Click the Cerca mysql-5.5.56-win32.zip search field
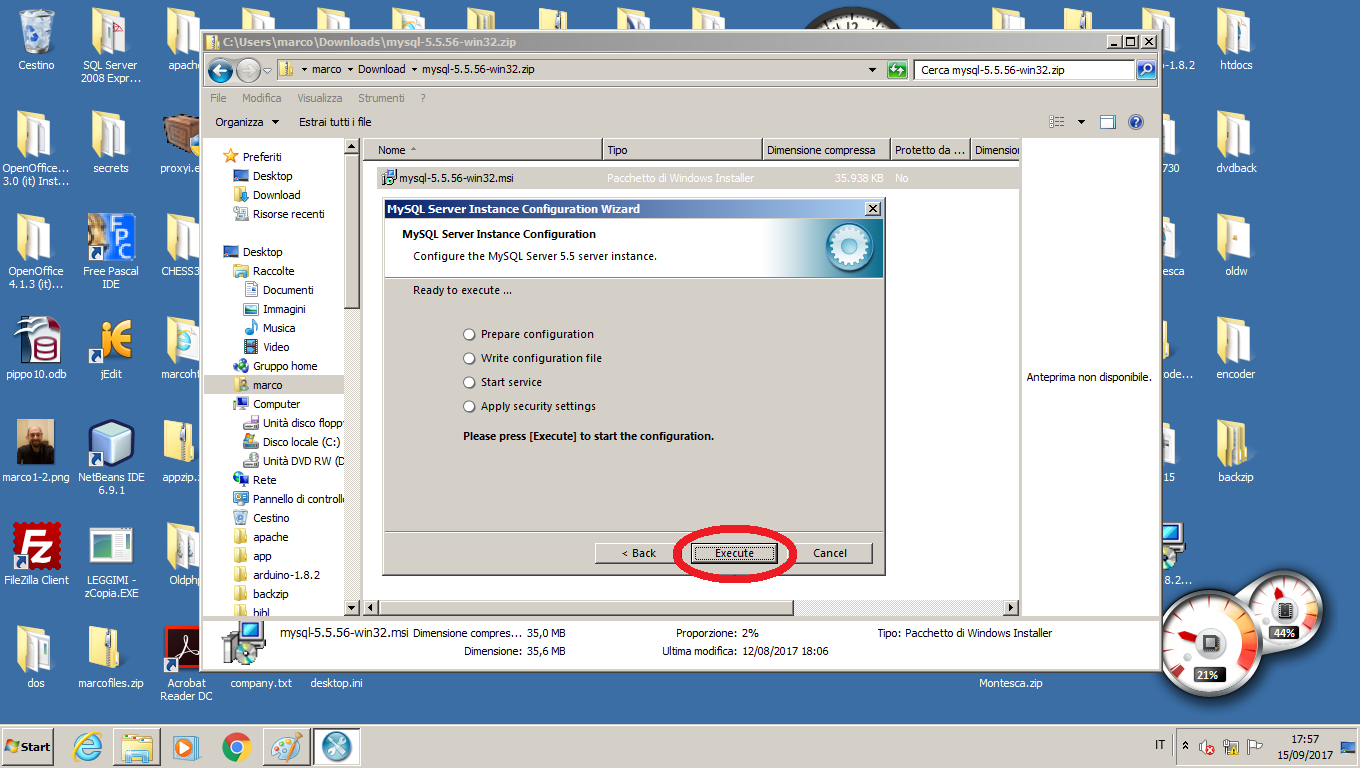This screenshot has height=768, width=1360. [x=1024, y=70]
